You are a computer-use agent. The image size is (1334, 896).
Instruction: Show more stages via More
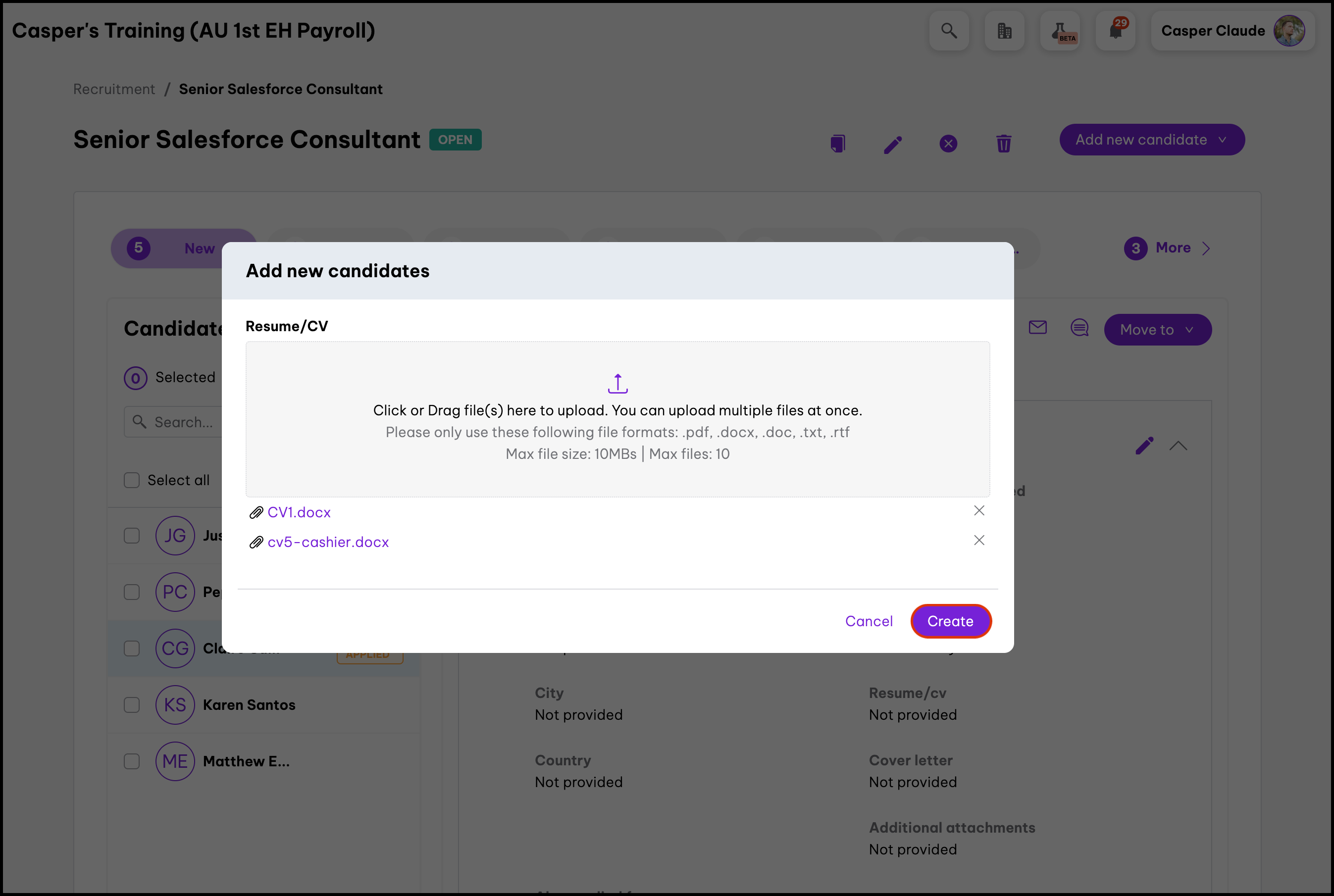[1172, 248]
